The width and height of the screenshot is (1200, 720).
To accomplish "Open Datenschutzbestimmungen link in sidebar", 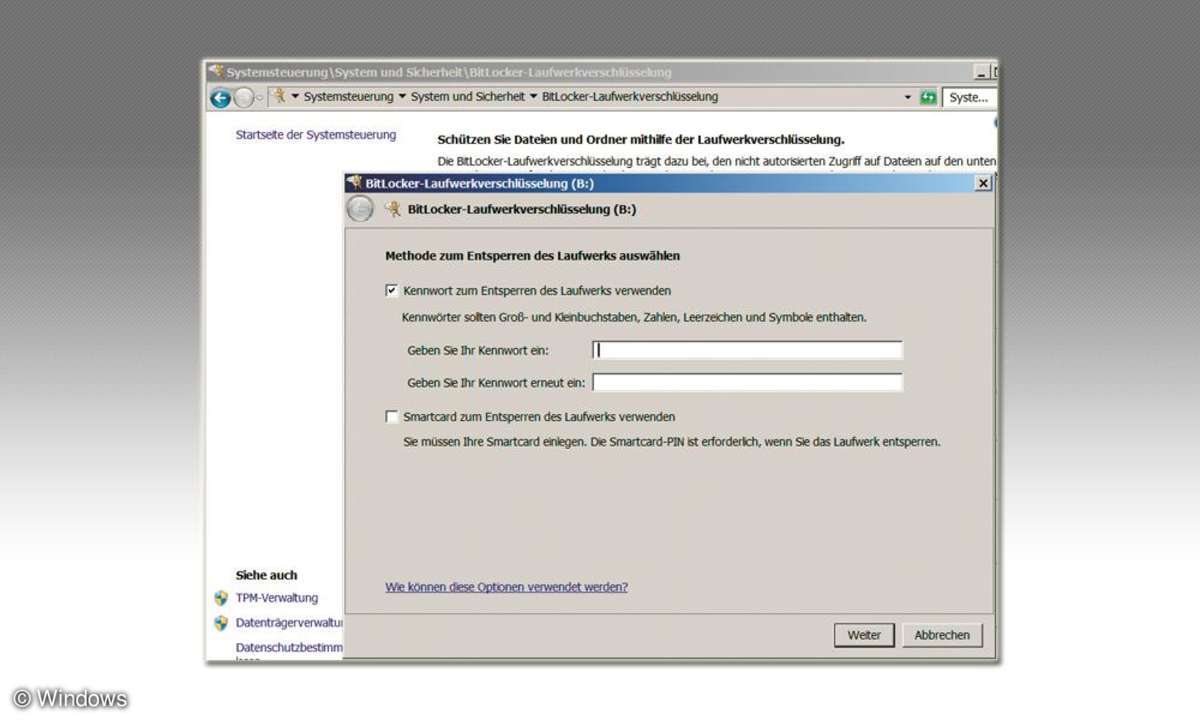I will 289,647.
